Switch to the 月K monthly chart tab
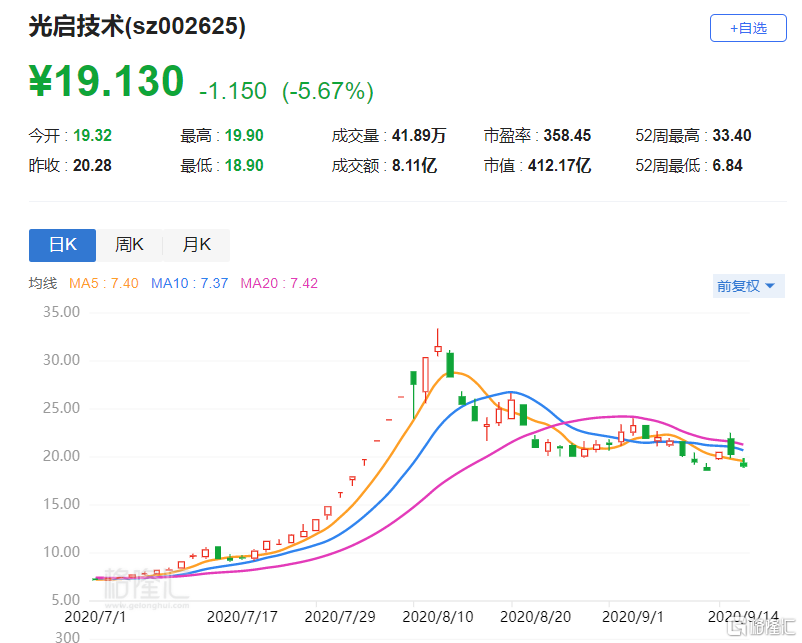The height and width of the screenshot is (643, 802). point(196,245)
